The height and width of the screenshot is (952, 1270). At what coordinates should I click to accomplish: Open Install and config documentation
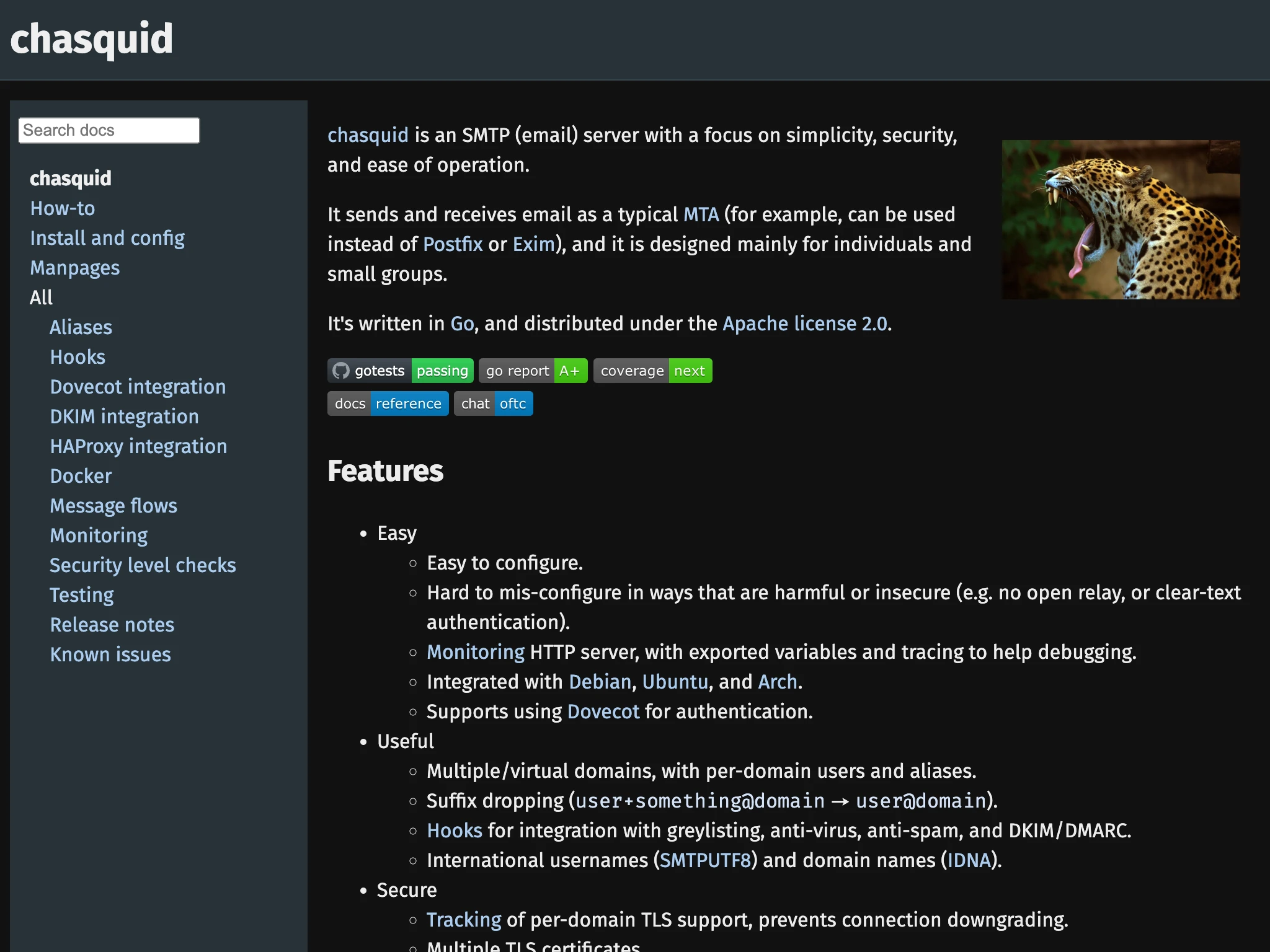pos(107,238)
